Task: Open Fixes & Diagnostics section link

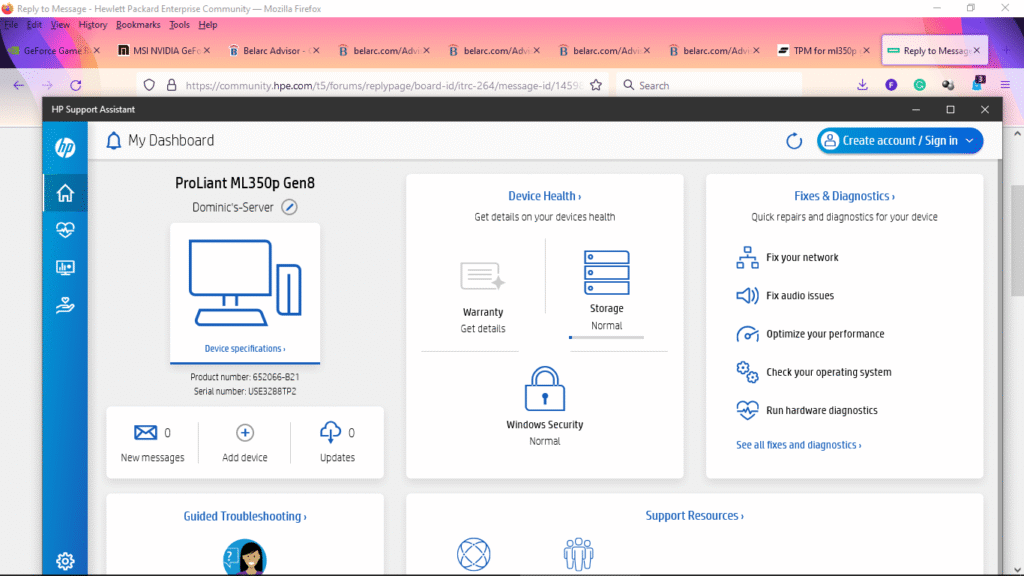Action: click(x=844, y=196)
